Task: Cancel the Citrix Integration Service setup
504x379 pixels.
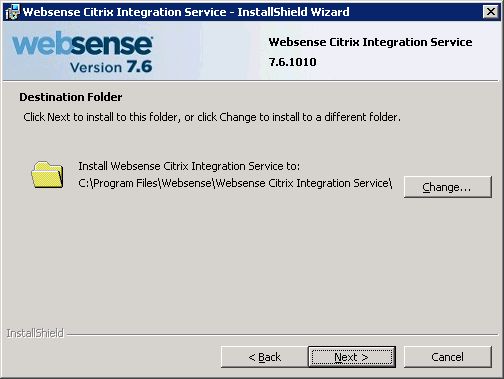Action: 447,357
